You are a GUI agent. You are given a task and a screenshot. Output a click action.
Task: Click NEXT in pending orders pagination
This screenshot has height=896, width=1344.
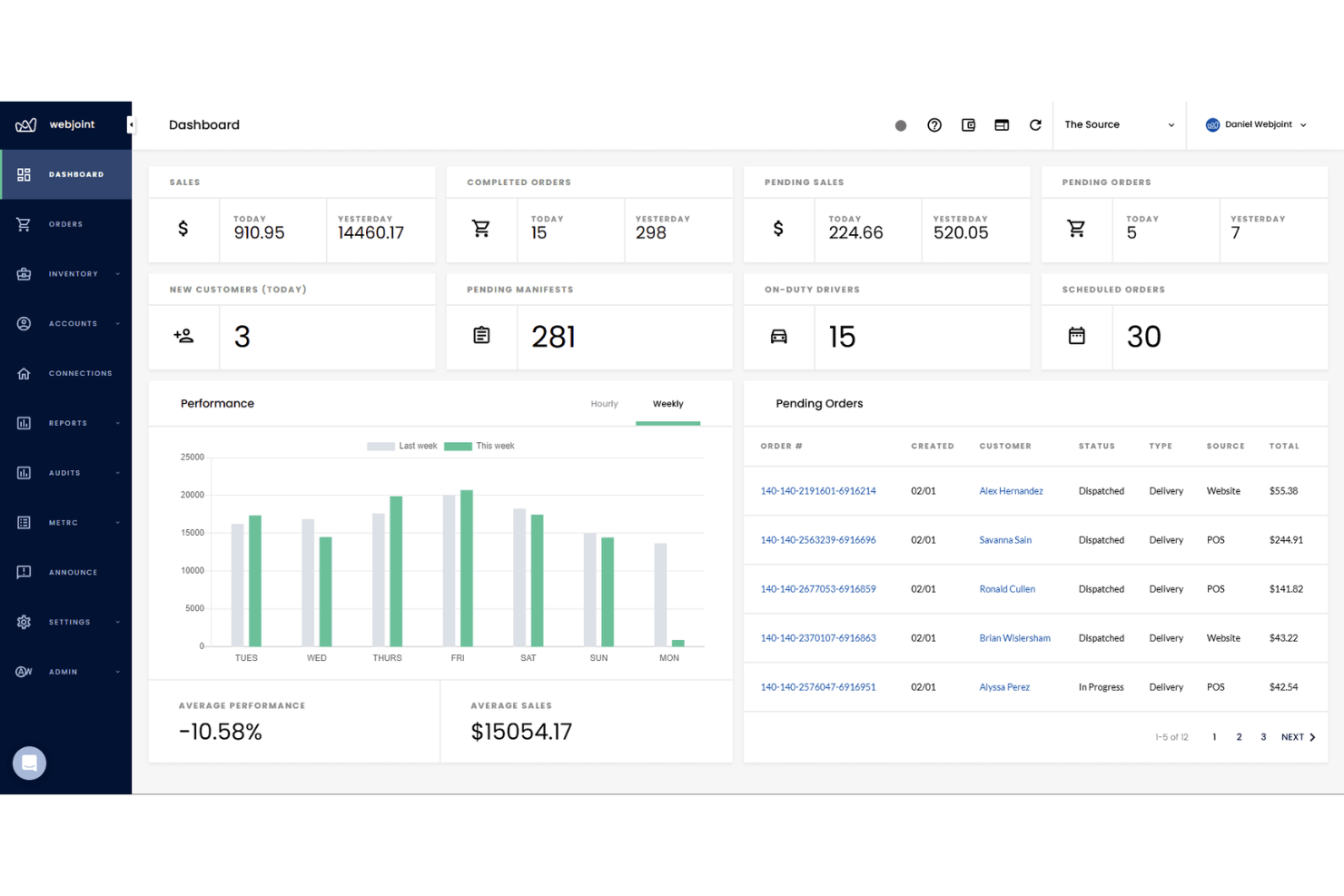coord(1298,737)
